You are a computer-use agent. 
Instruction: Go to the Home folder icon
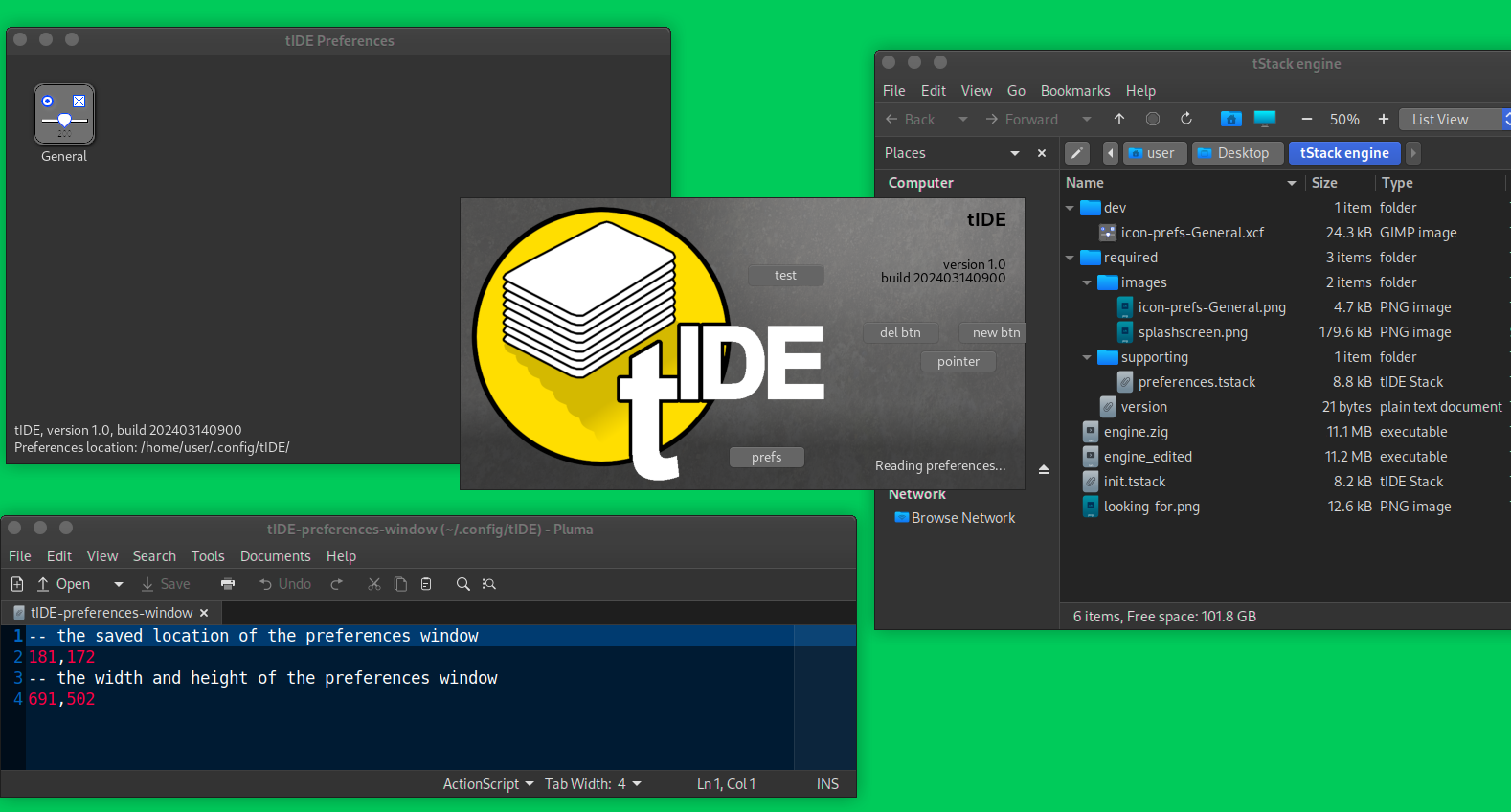point(1231,119)
